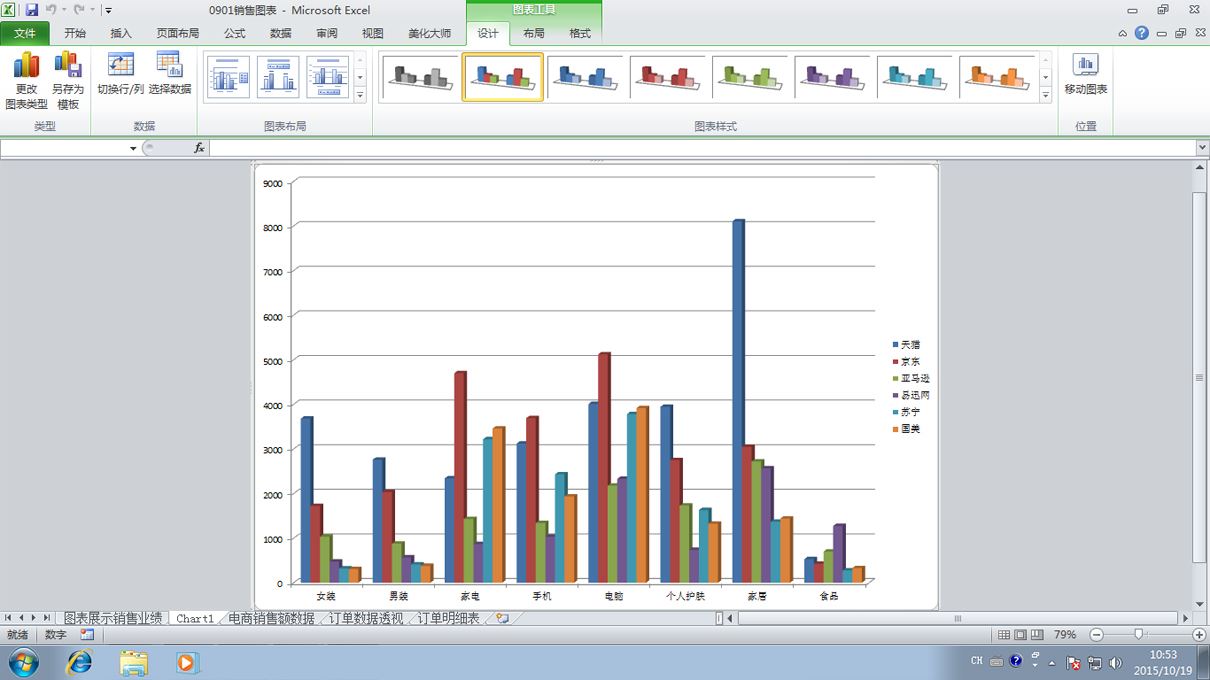
Task: Click the macro record icon in status bar
Action: pyautogui.click(x=87, y=634)
